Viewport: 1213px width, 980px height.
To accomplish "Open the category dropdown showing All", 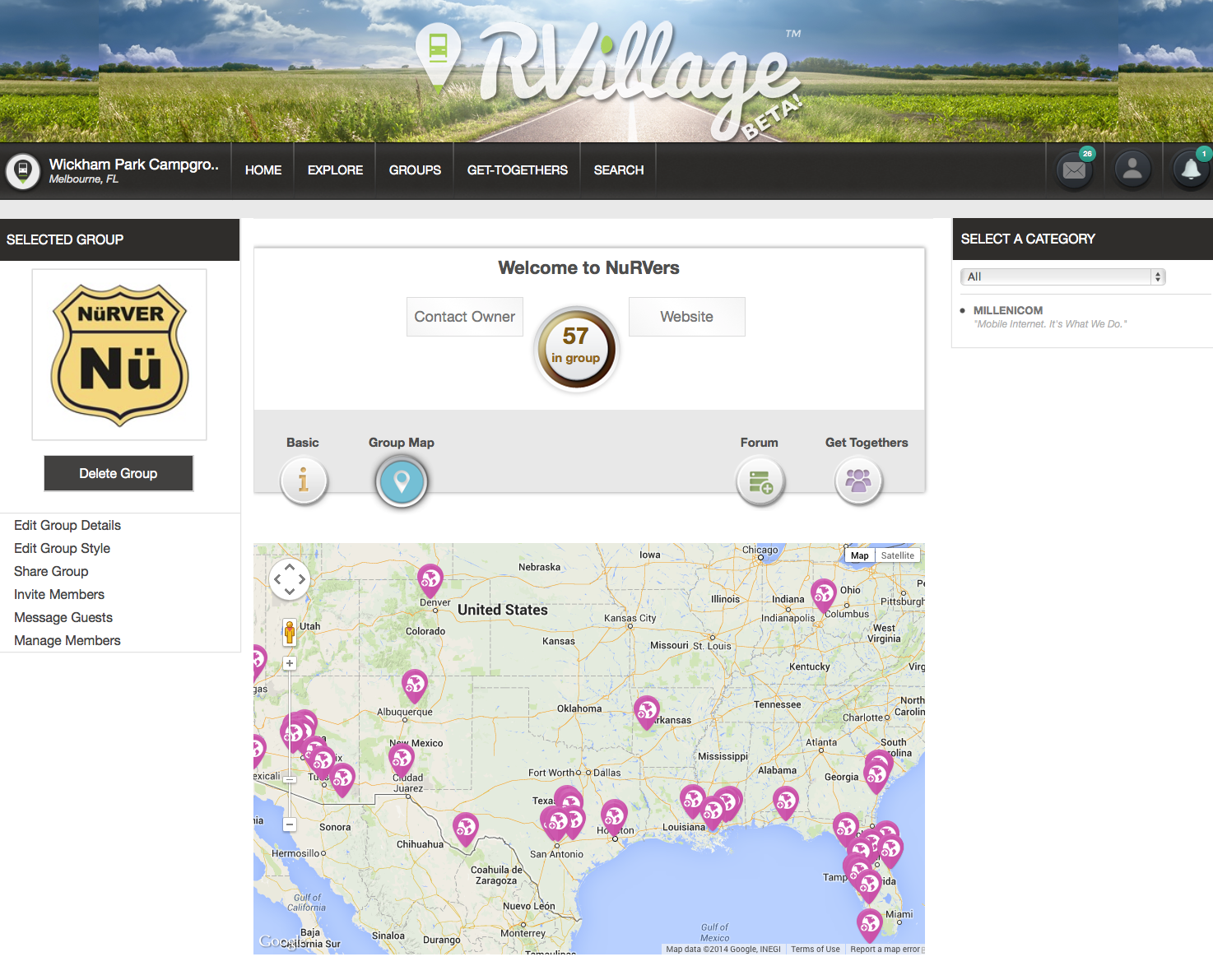I will 1062,276.
